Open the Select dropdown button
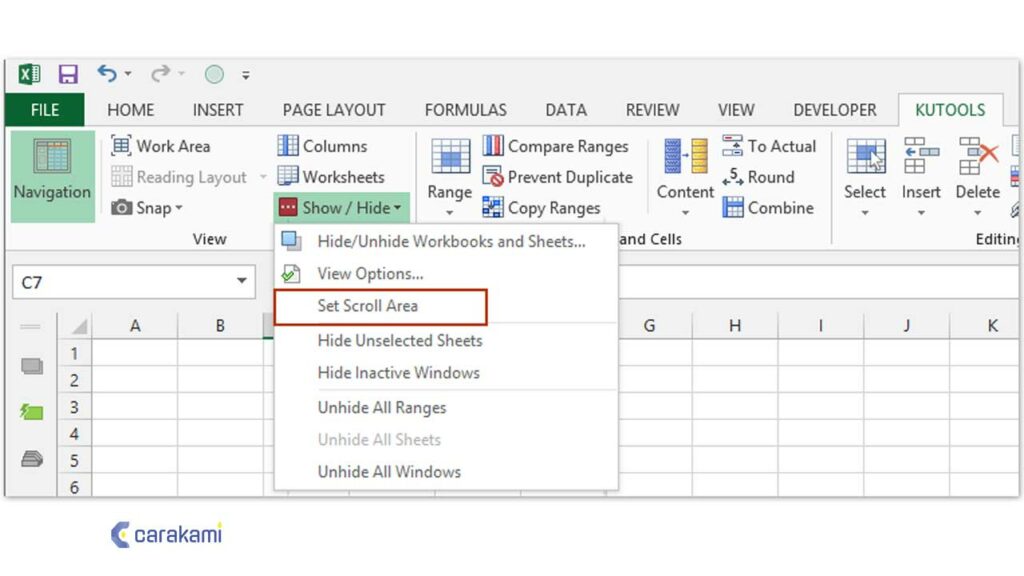The height and width of the screenshot is (576, 1024). (865, 177)
